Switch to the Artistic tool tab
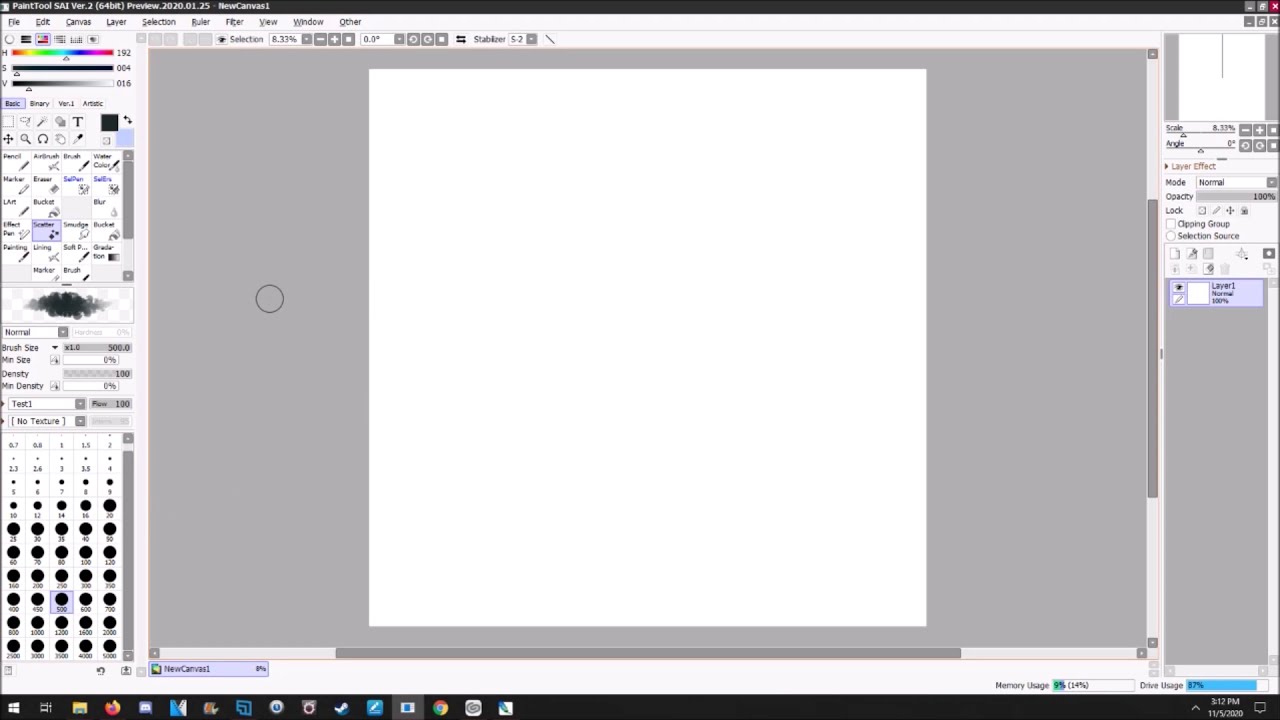The width and height of the screenshot is (1280, 720). click(x=93, y=103)
